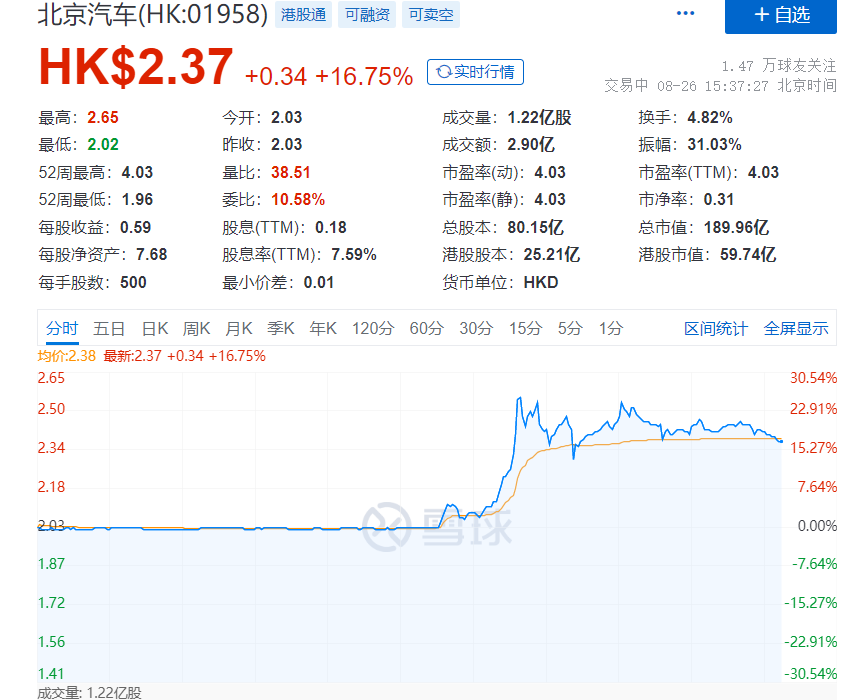862x700 pixels.
Task: Click the 股息率(TTM) value 7.59%
Action: coord(353,254)
